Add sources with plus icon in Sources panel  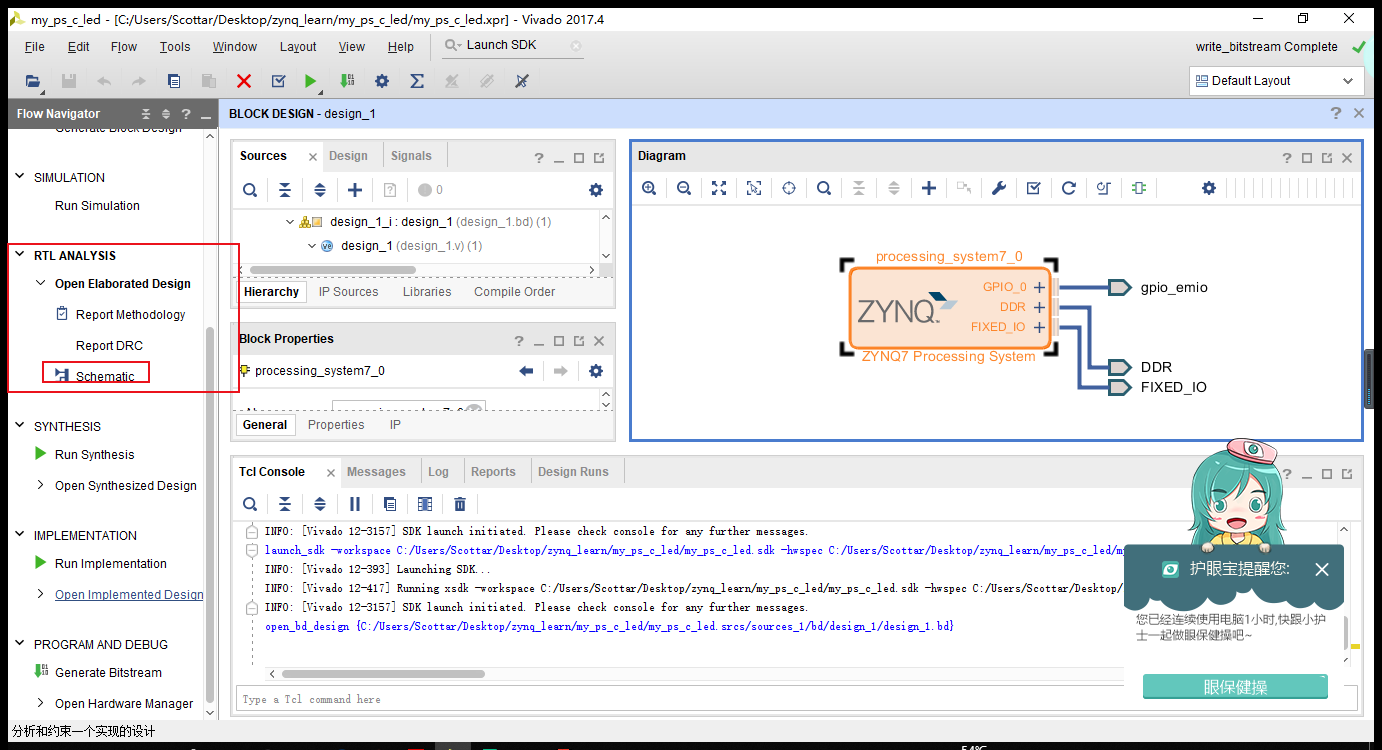[355, 190]
